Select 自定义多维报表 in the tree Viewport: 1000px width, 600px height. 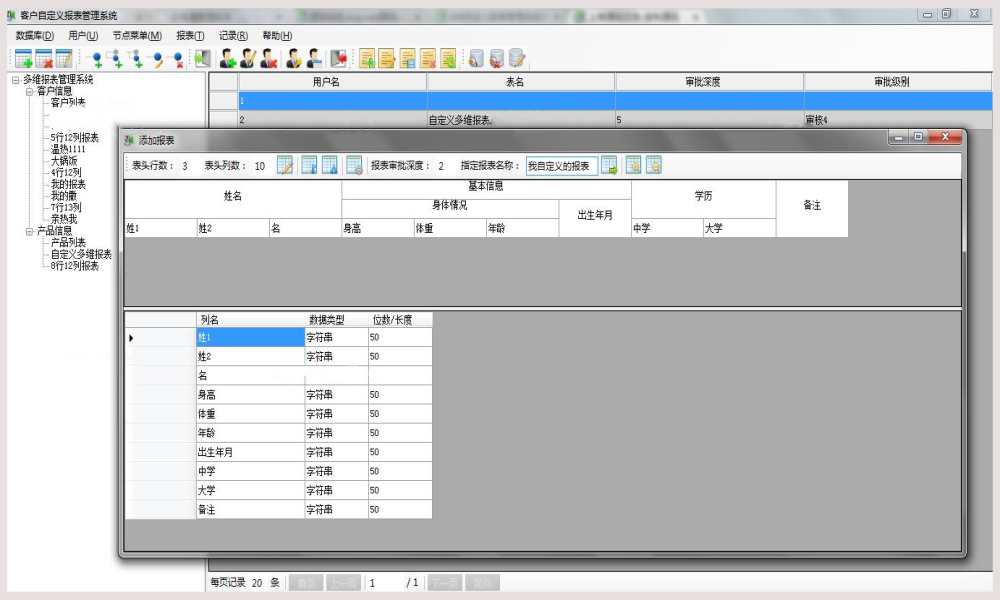tap(81, 254)
